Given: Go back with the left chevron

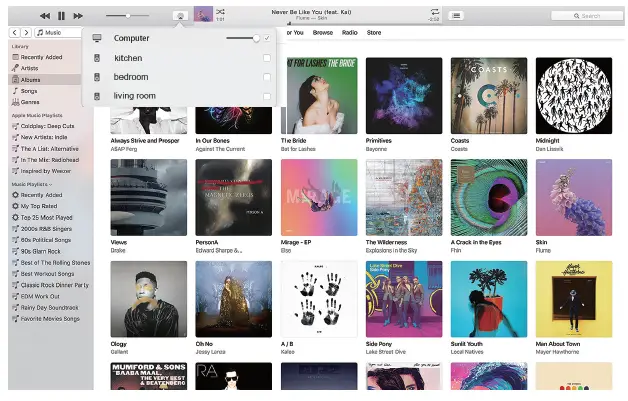Looking at the screenshot, I should click(14, 32).
